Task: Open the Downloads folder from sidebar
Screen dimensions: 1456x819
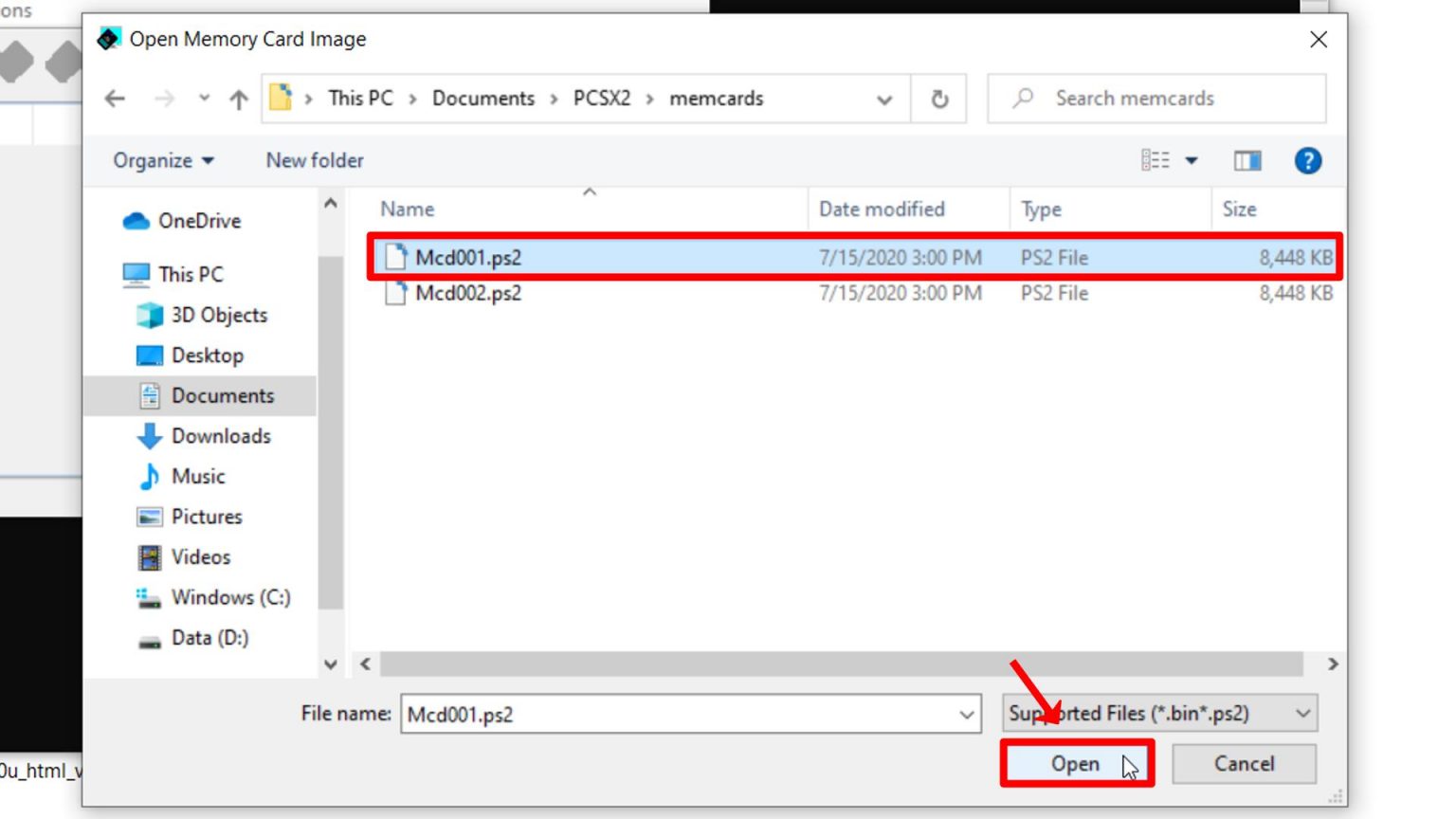Action: pos(221,435)
